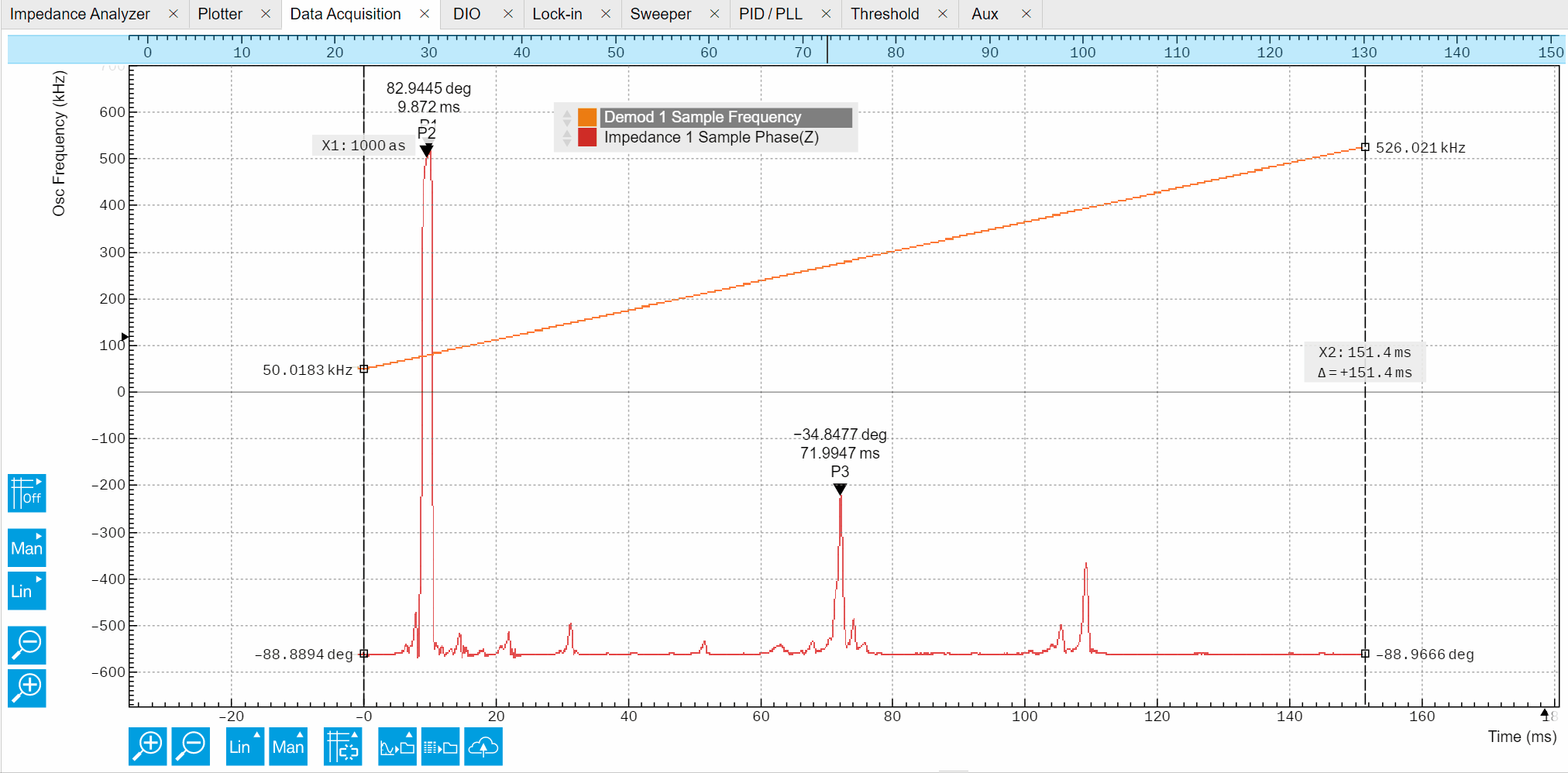
Task: Click the cursor grid settings icon
Action: (x=342, y=746)
